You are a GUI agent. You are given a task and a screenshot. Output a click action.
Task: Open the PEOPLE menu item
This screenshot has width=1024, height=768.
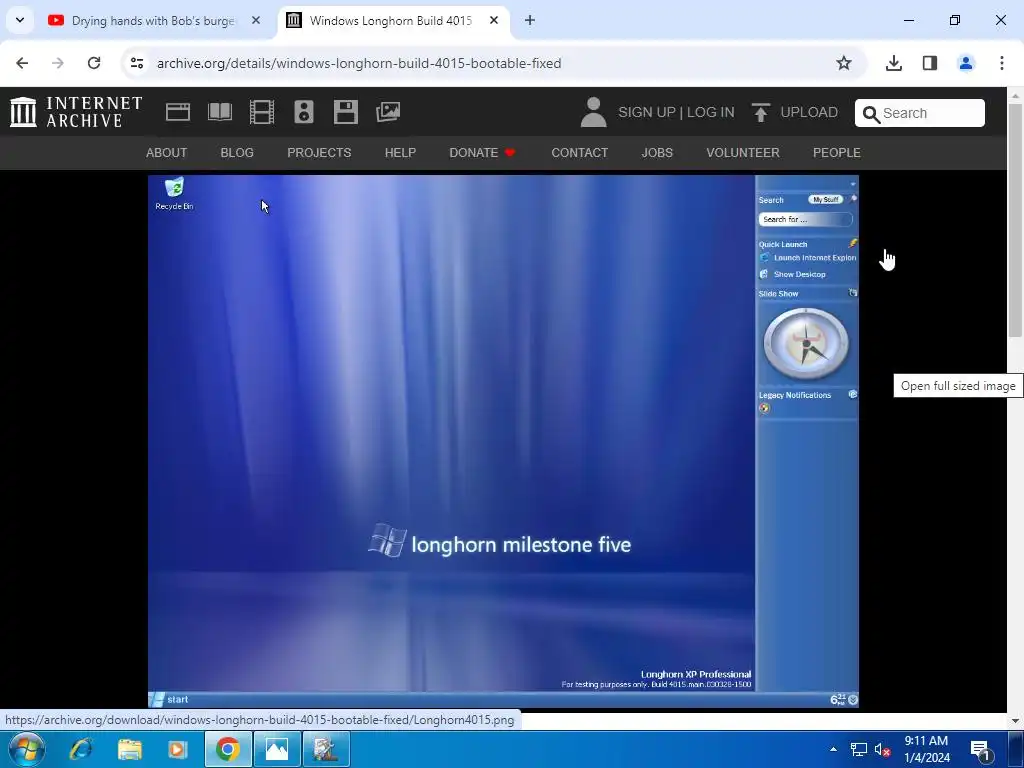837,153
